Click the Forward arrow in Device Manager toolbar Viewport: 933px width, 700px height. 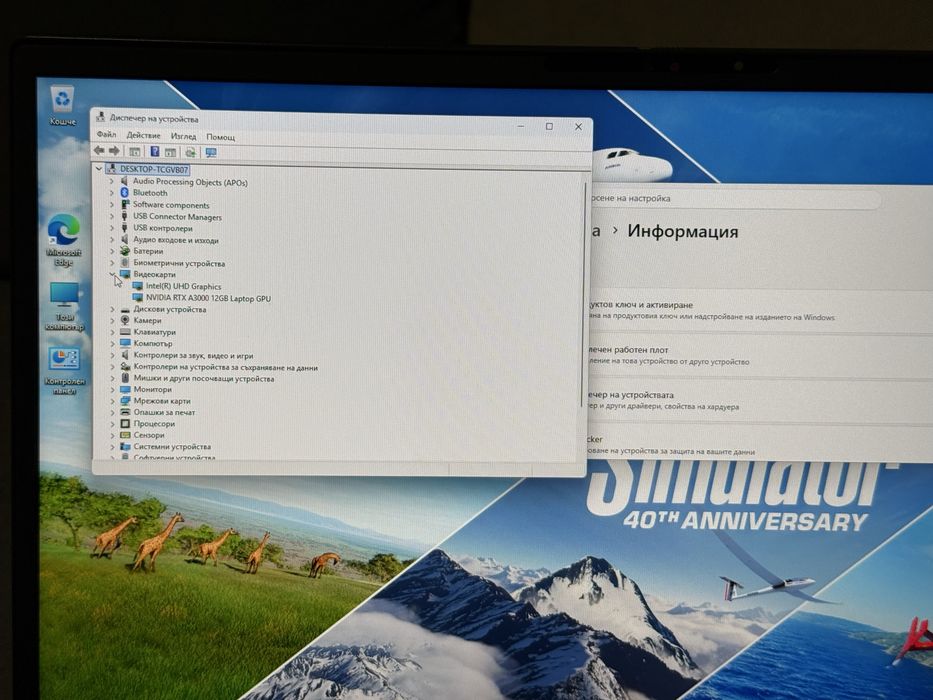(114, 151)
